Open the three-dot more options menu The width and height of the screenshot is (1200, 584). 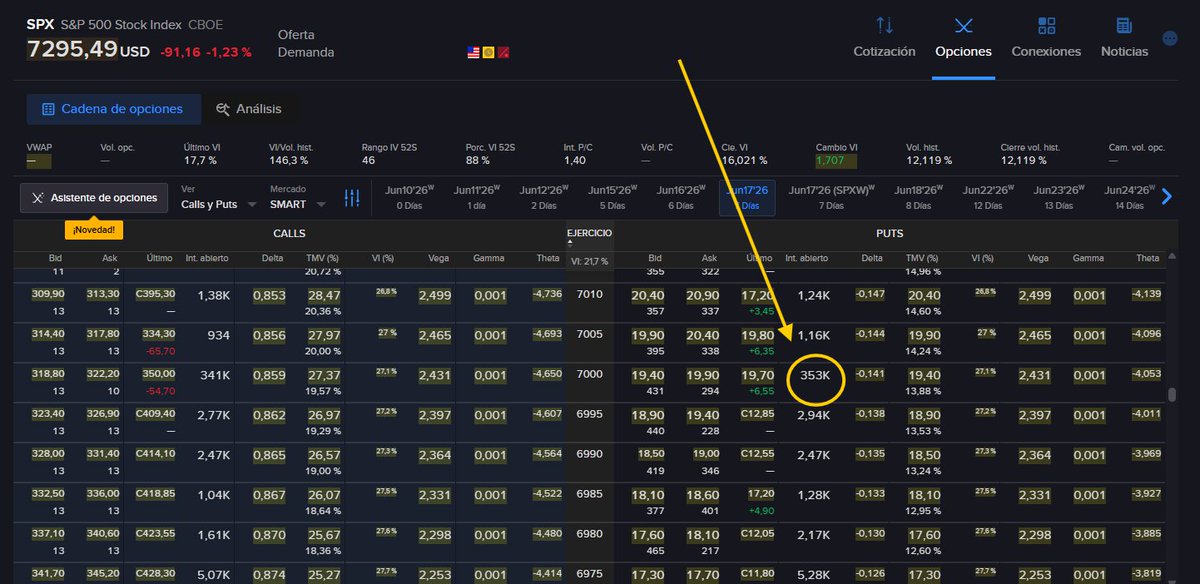[x=1170, y=38]
